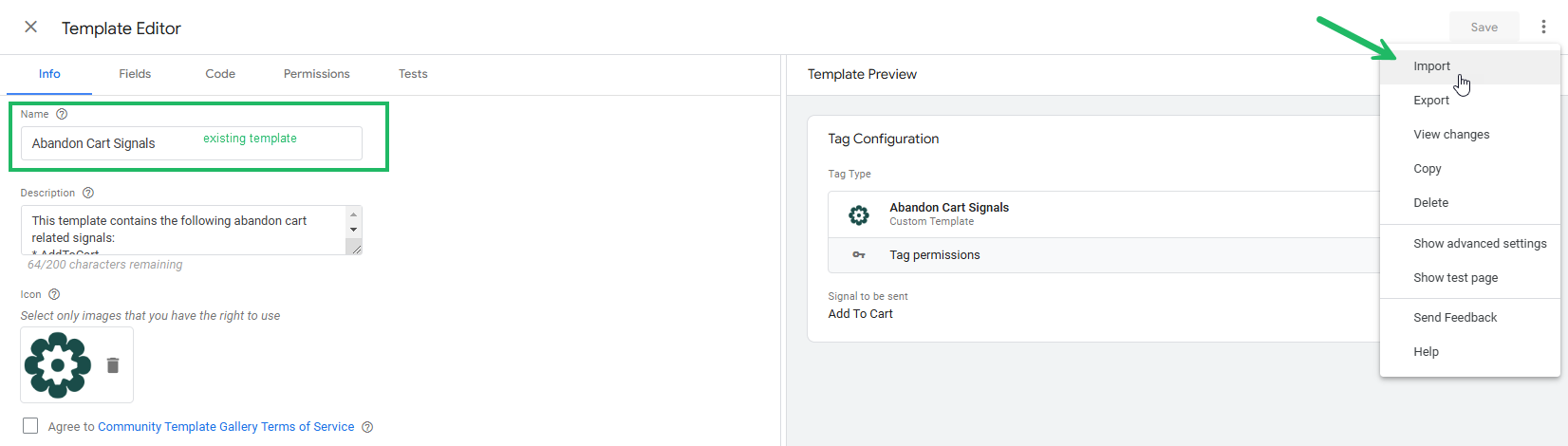The width and height of the screenshot is (1568, 446).
Task: Open the three-dot more options menu
Action: (1543, 28)
